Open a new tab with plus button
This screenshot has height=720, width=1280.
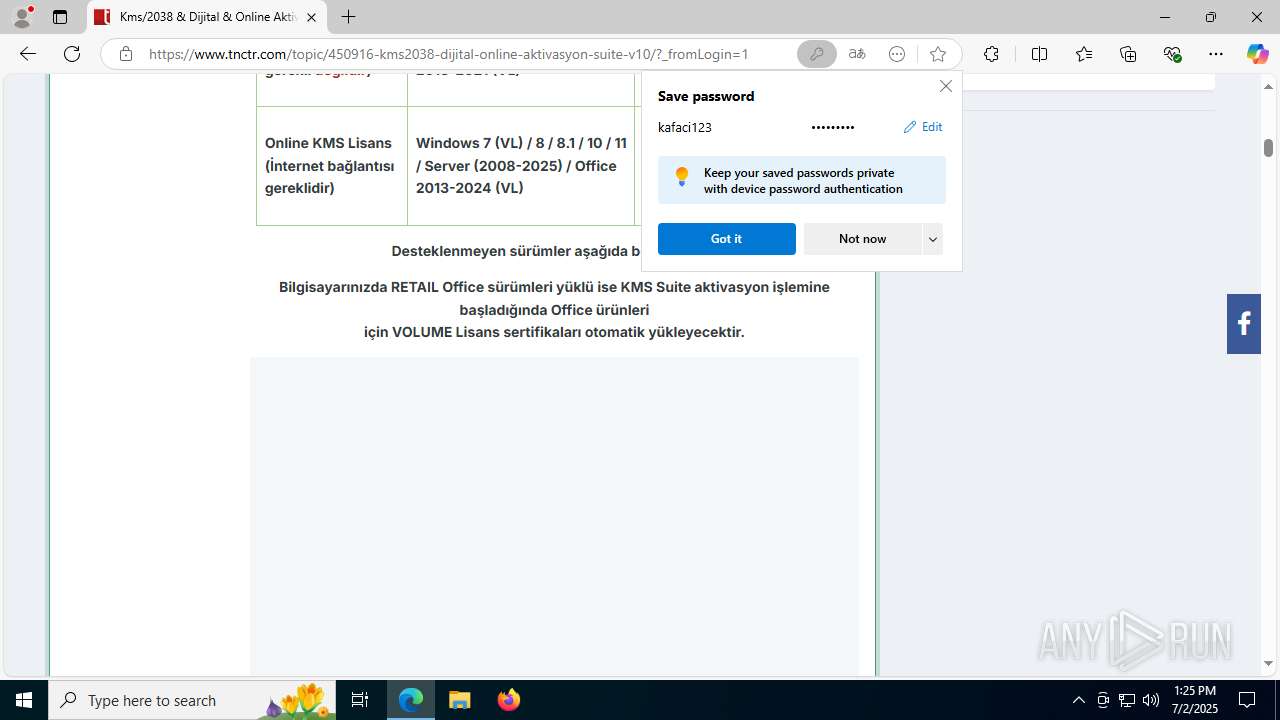point(348,17)
